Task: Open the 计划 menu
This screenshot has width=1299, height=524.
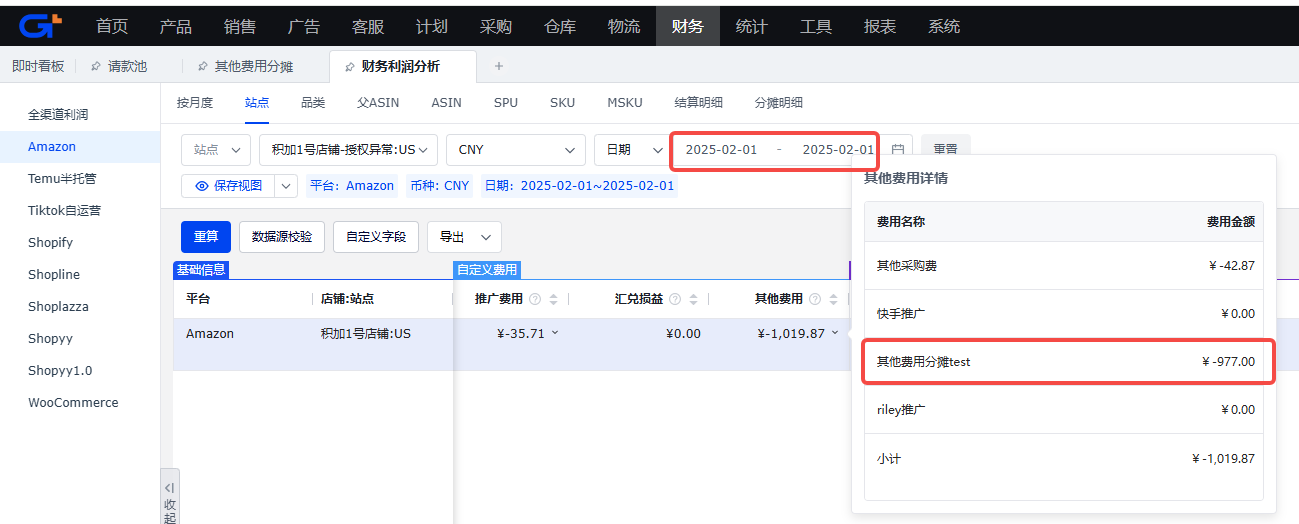Action: (432, 26)
